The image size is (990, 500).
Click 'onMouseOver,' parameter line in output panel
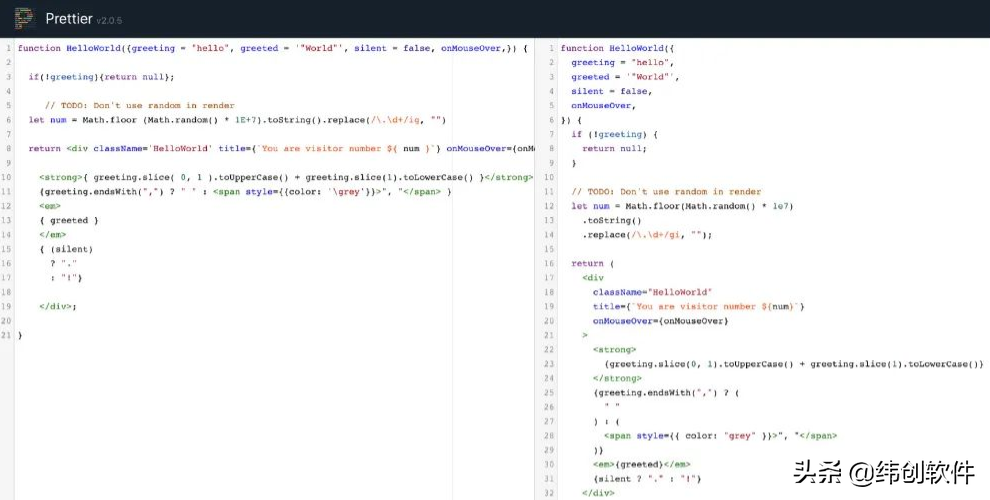coord(603,105)
